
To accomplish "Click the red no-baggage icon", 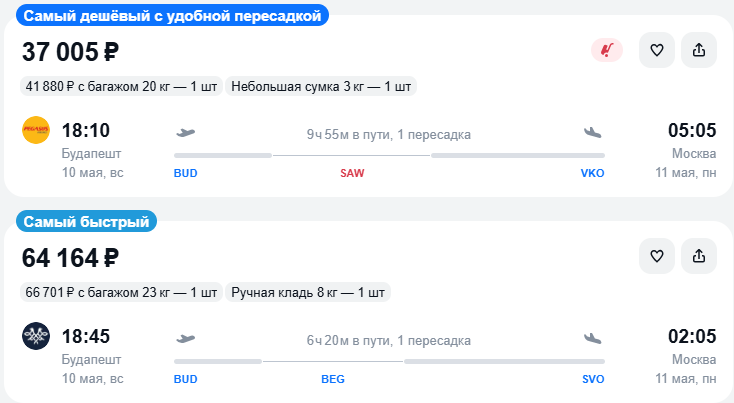I will coord(606,50).
